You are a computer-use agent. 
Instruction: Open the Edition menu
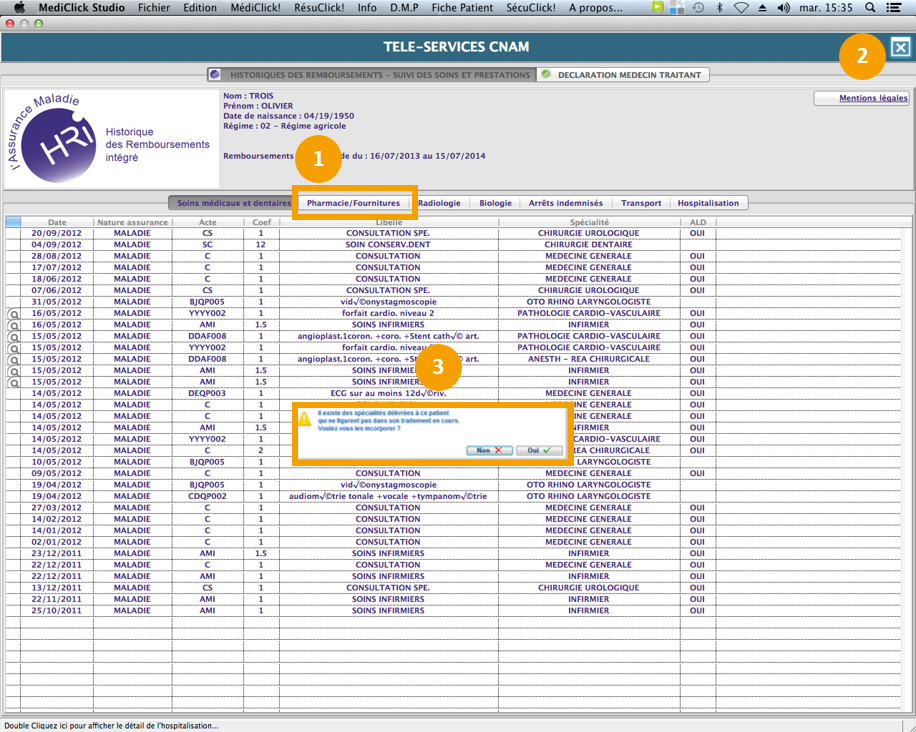pyautogui.click(x=200, y=8)
